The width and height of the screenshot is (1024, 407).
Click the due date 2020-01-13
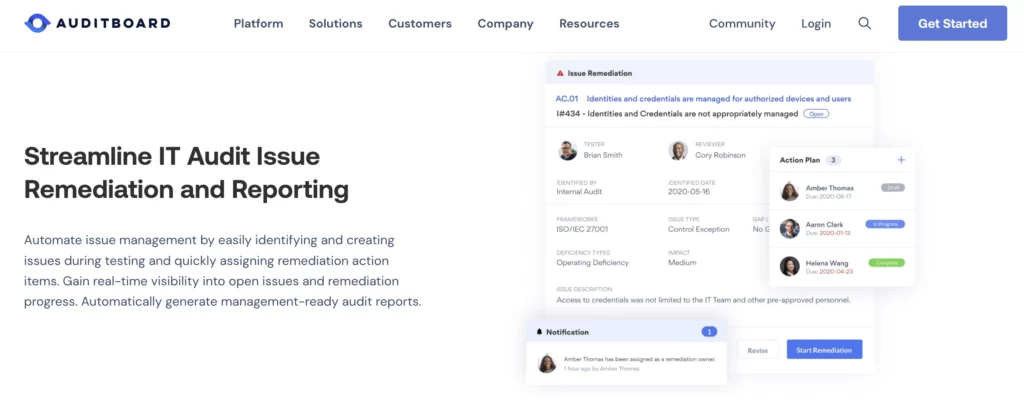tap(837, 233)
